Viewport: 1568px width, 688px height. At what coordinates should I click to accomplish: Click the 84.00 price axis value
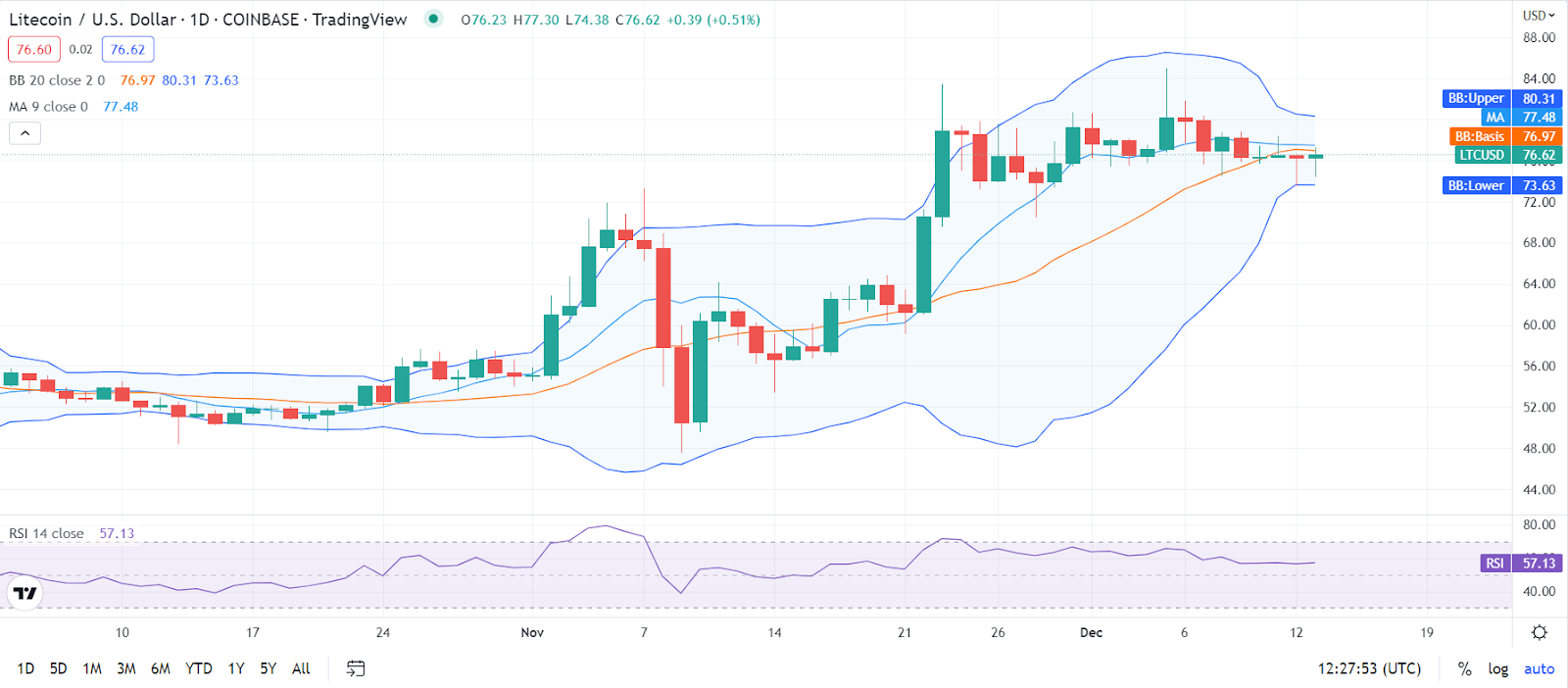click(x=1539, y=78)
